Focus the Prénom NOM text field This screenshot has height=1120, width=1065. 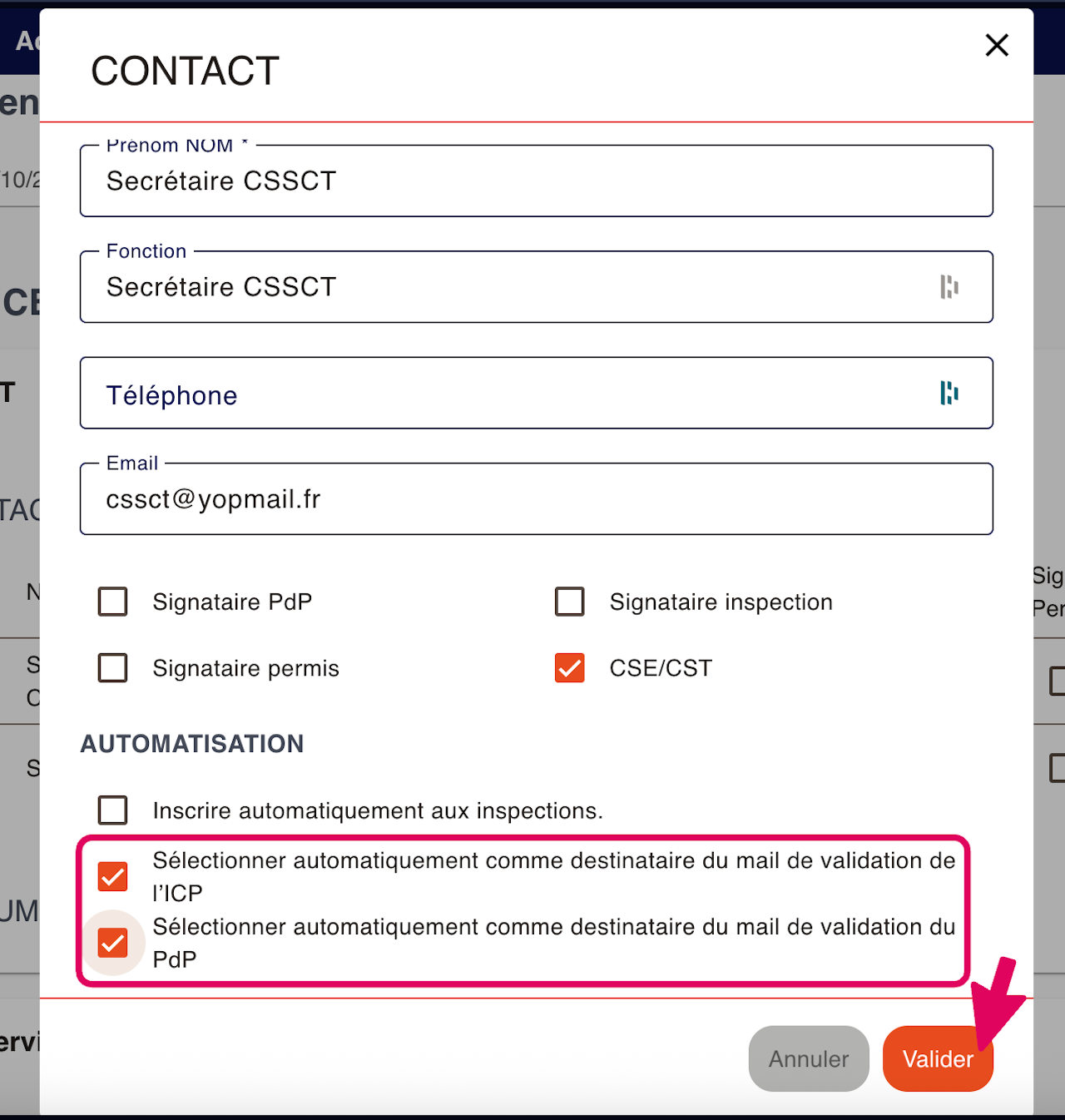(x=532, y=181)
